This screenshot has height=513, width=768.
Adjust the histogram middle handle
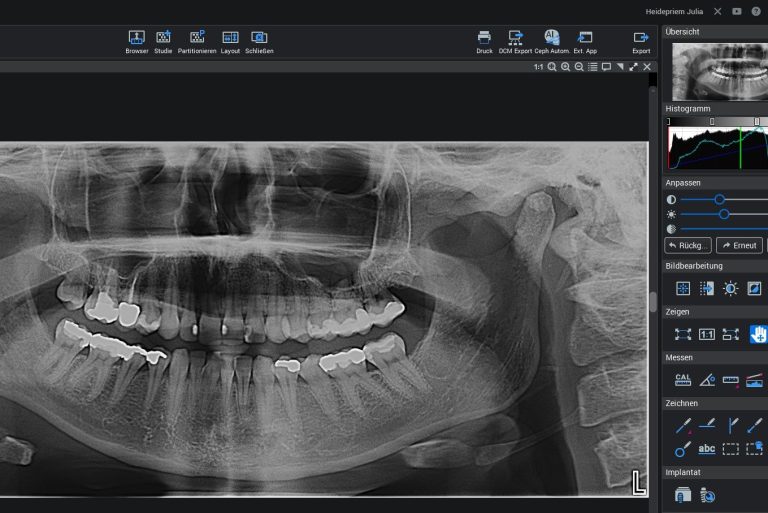712,121
